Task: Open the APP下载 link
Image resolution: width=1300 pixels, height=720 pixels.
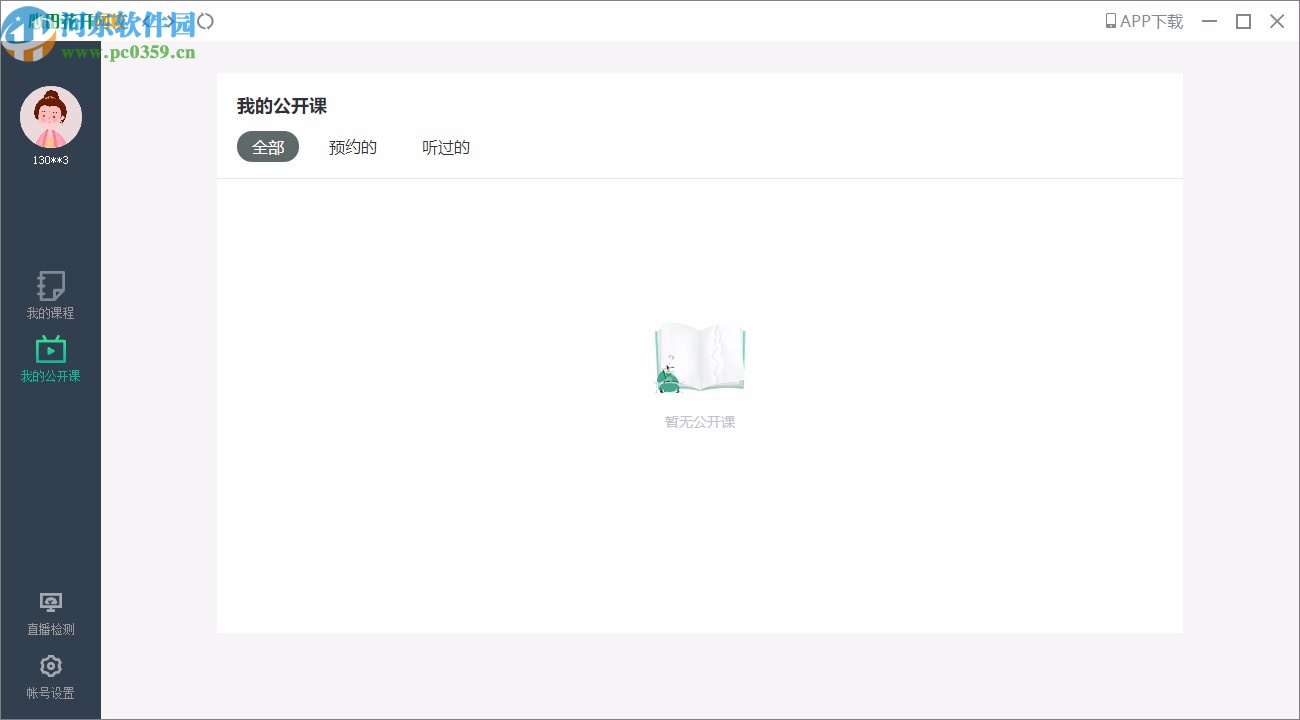Action: 1150,20
